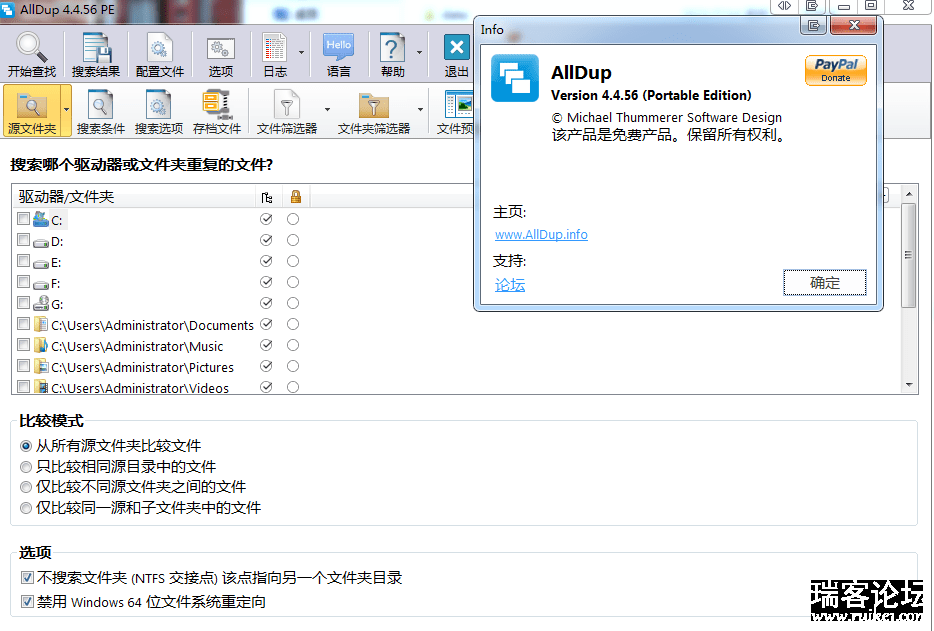Select 仅比较不同源文件夹之间的文件 radio button
The height and width of the screenshot is (631, 934).
26,487
